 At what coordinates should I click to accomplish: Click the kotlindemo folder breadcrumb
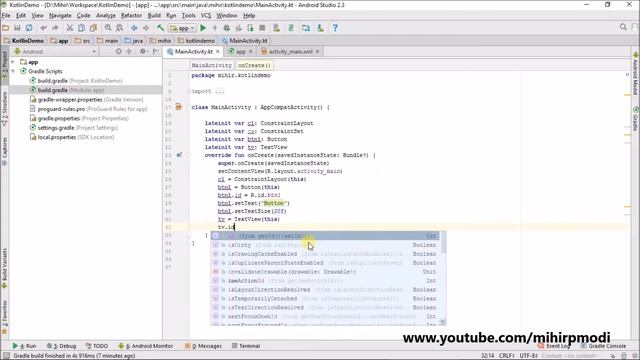point(196,41)
